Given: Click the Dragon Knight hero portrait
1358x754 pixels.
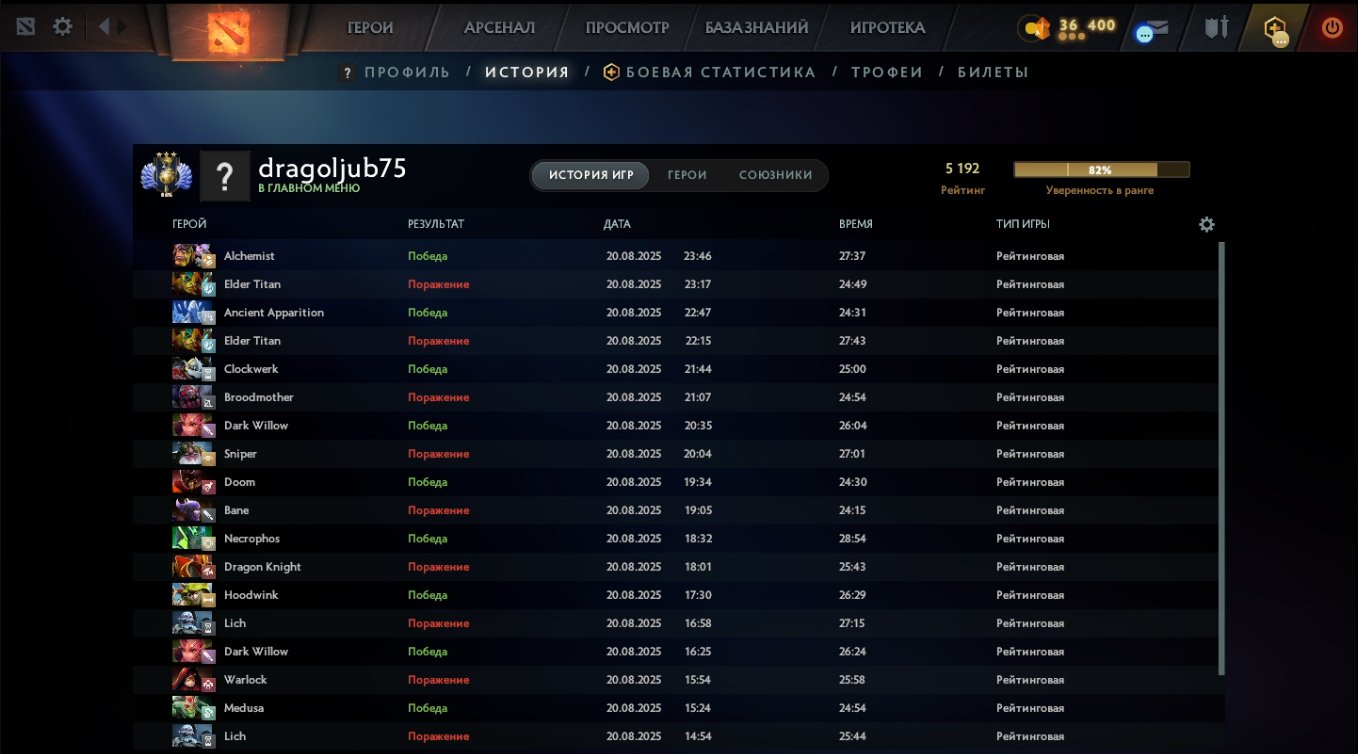Looking at the screenshot, I should tap(193, 567).
